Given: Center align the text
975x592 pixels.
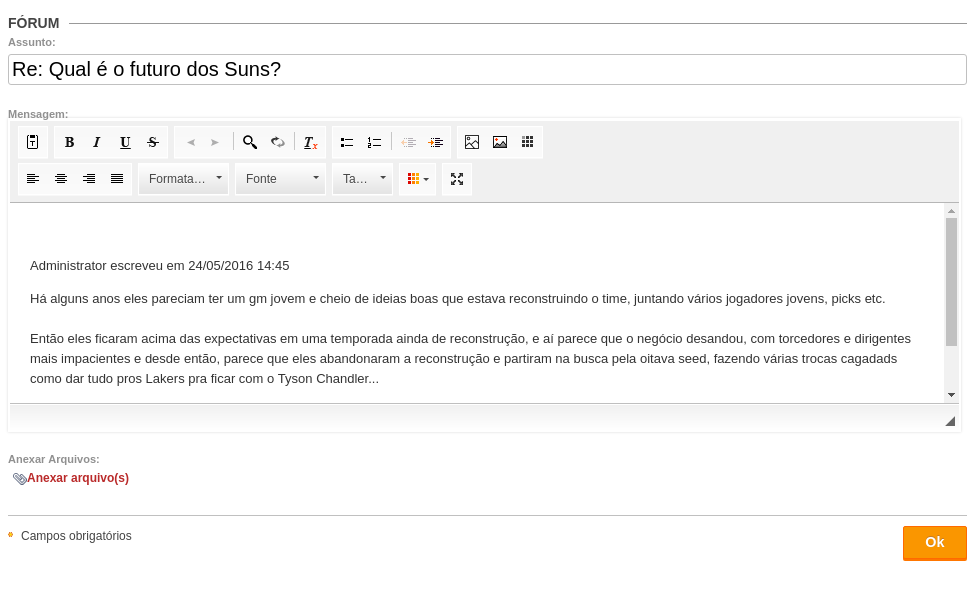Looking at the screenshot, I should [x=61, y=179].
